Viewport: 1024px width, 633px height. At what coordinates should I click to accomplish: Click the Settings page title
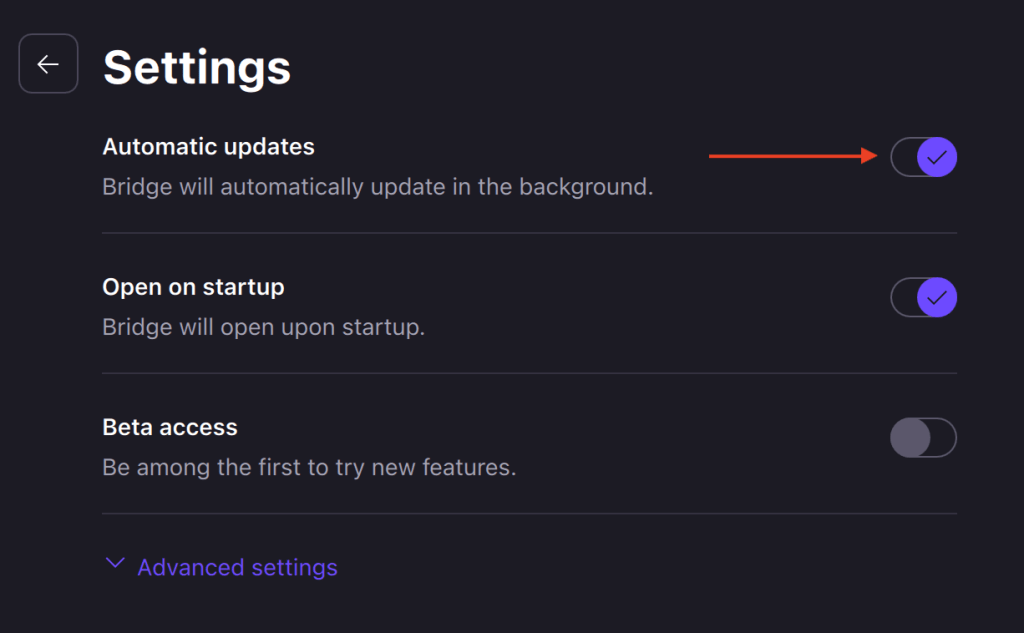(197, 68)
